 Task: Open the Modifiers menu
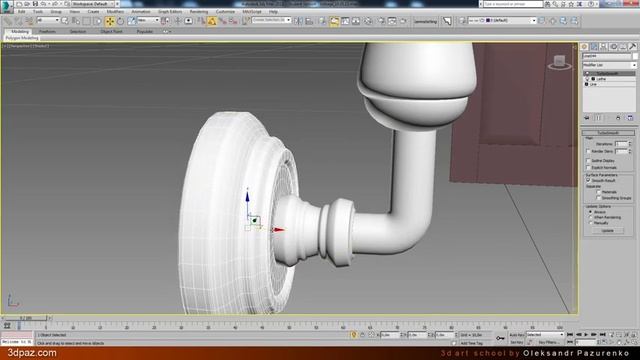pos(115,12)
